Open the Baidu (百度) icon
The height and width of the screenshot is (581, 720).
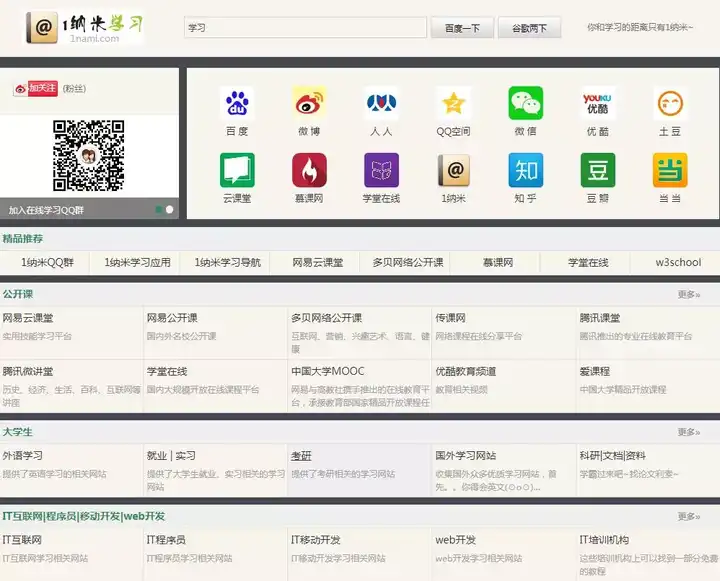coord(237,103)
